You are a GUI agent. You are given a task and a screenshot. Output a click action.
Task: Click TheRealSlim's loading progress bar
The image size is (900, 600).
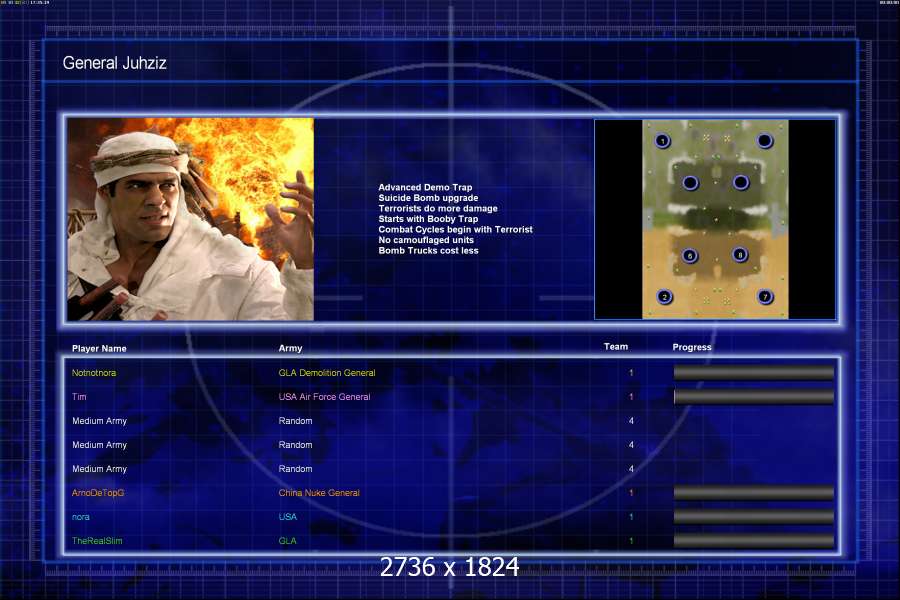click(754, 541)
